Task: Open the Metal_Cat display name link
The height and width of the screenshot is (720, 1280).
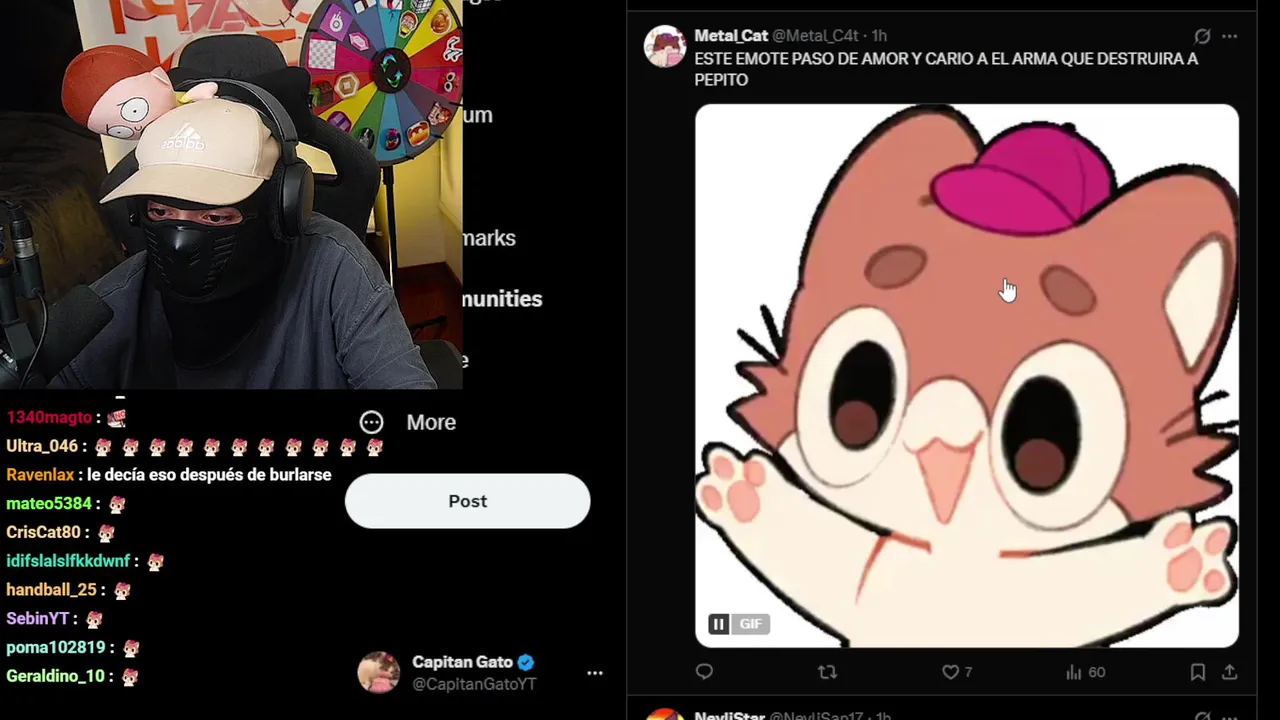Action: pos(731,36)
